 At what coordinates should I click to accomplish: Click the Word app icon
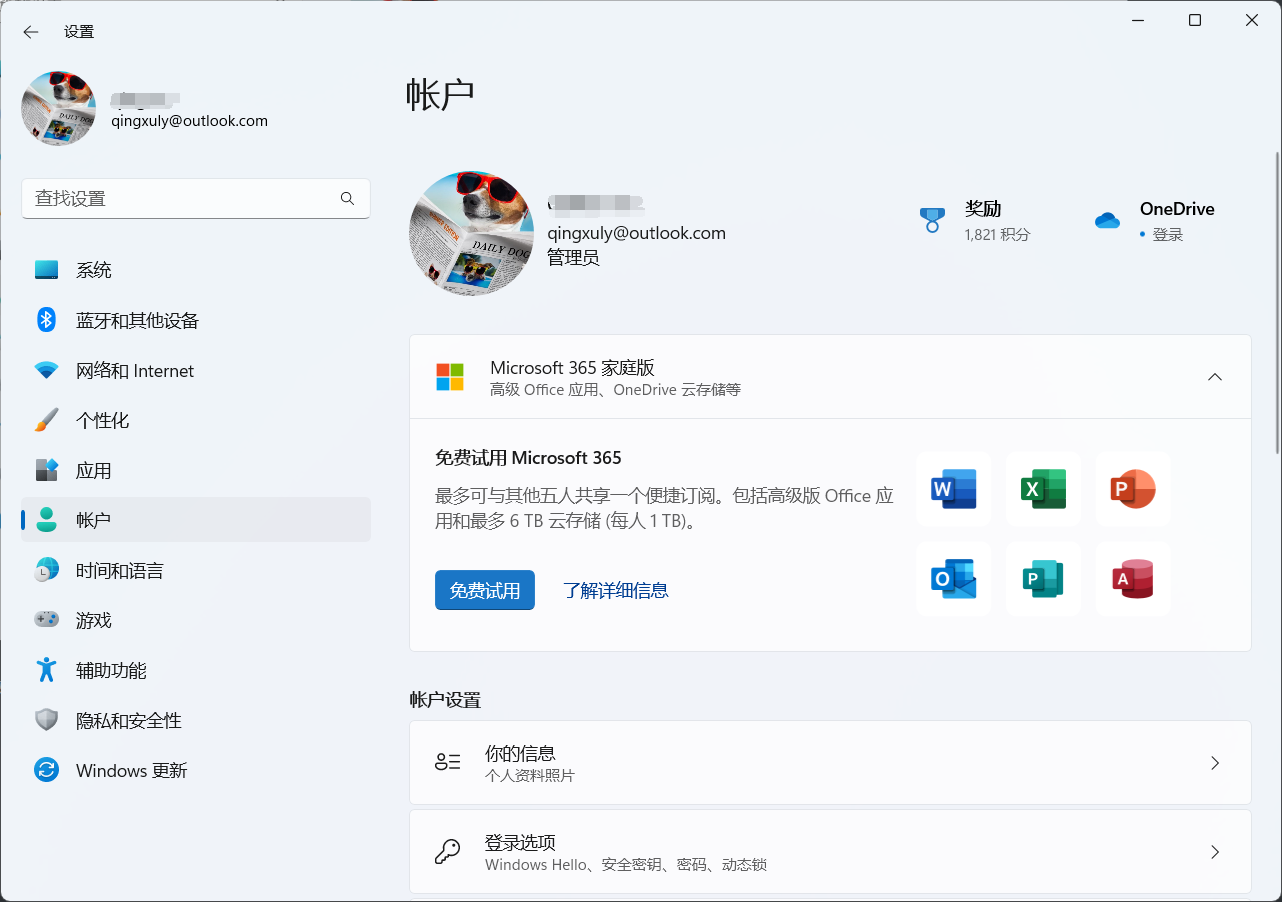953,489
